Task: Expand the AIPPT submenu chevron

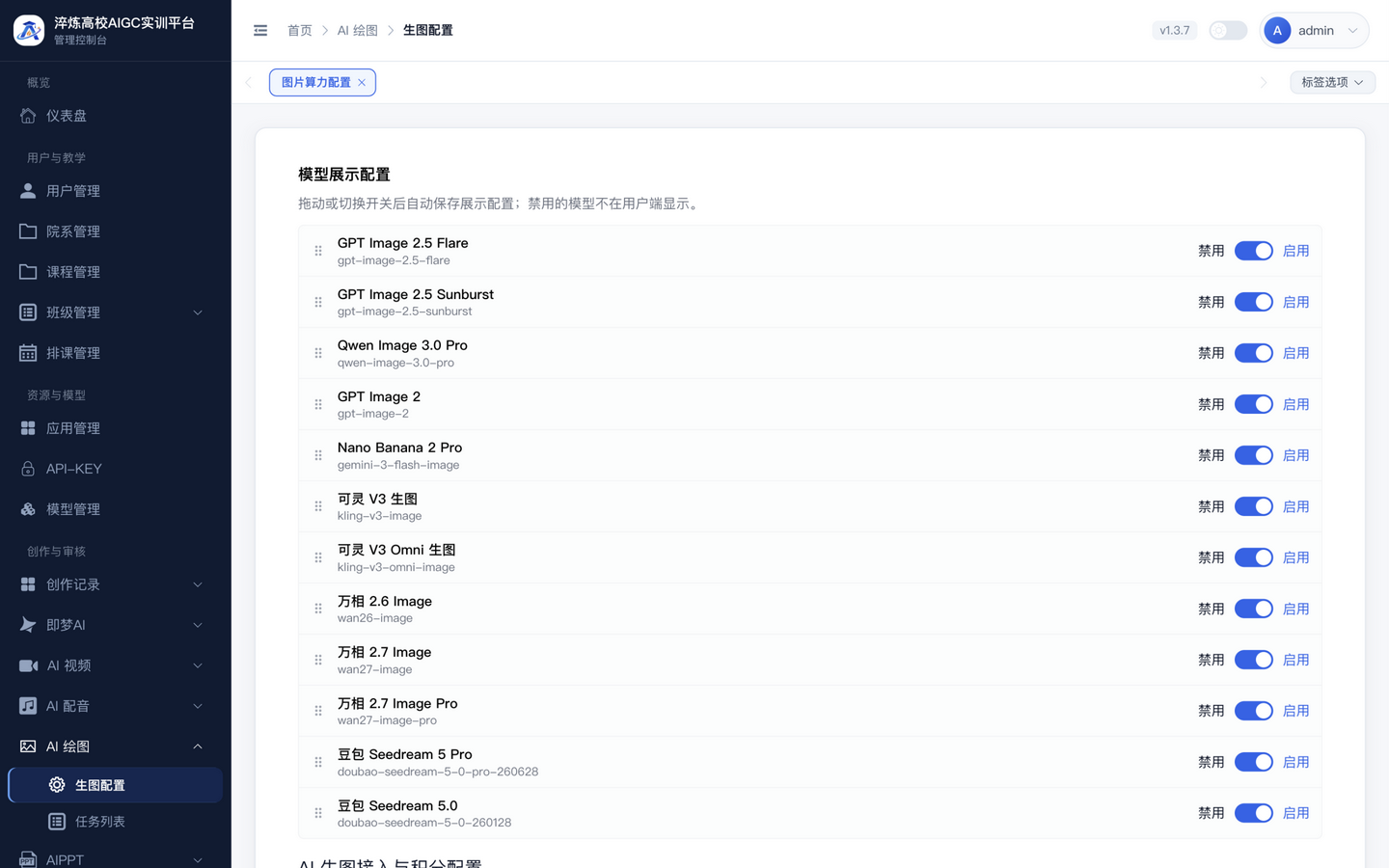Action: (198, 859)
